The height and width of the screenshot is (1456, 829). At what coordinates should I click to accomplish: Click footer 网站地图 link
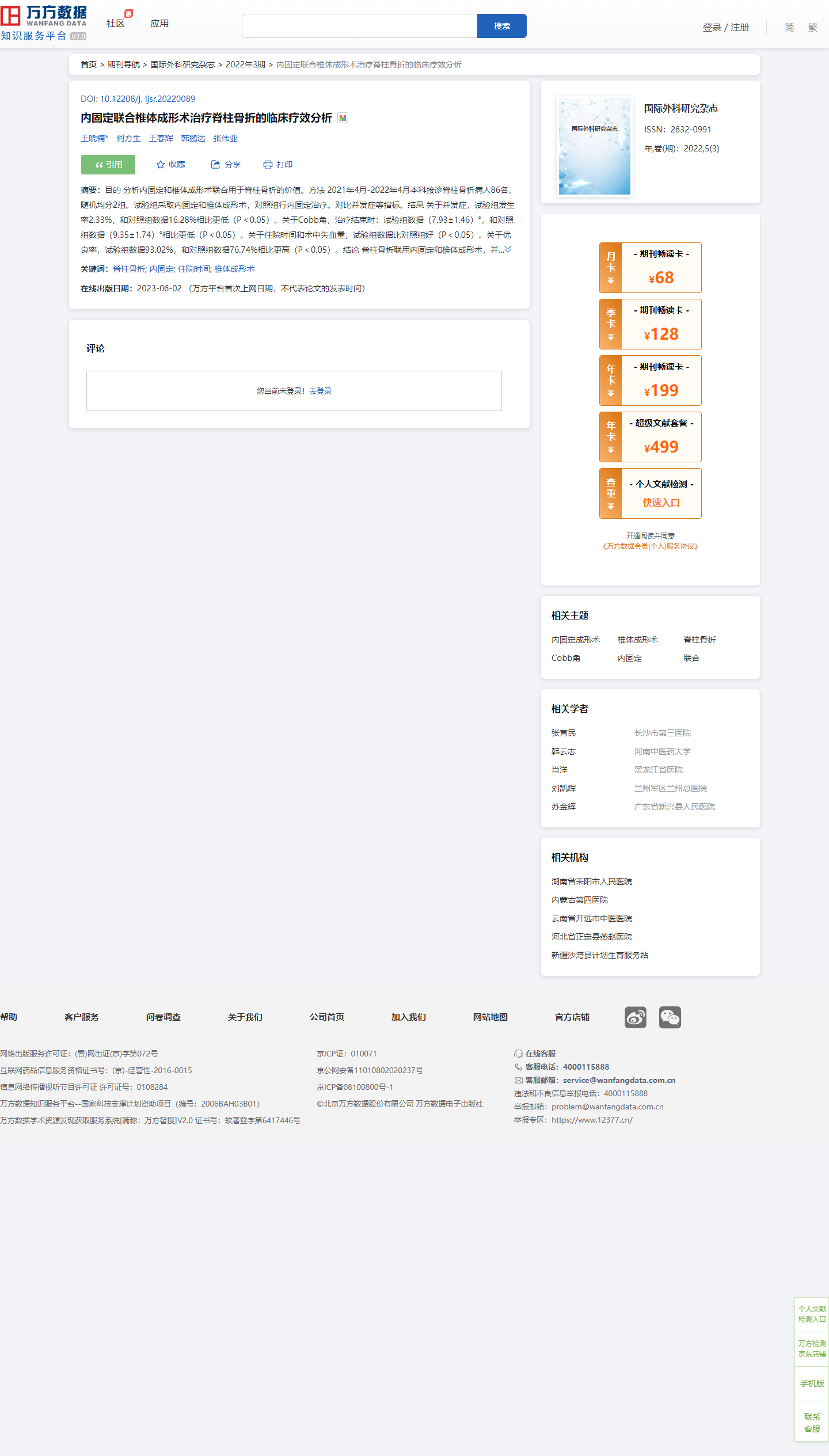pos(490,1017)
